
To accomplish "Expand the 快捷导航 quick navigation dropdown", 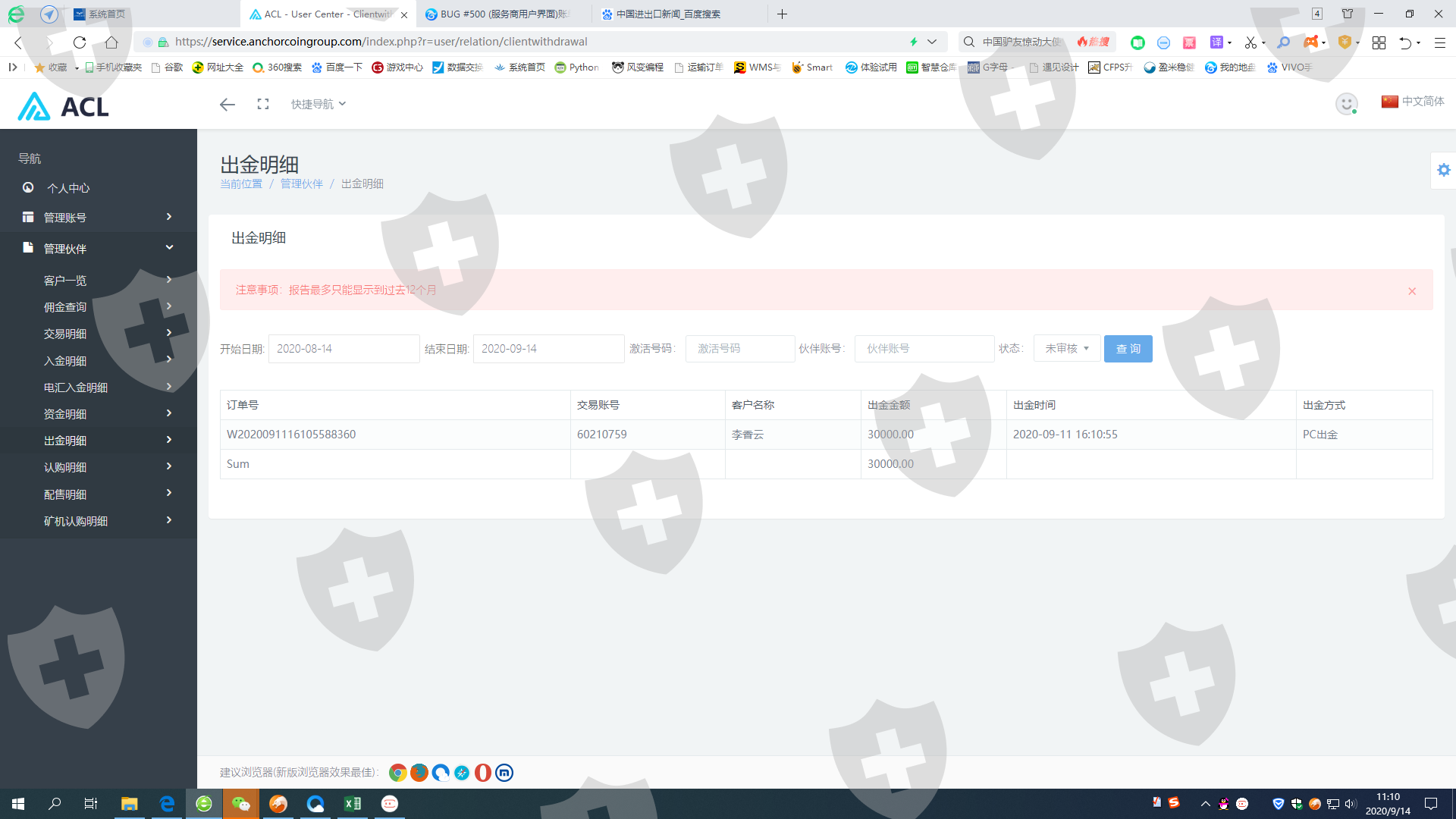I will [318, 104].
